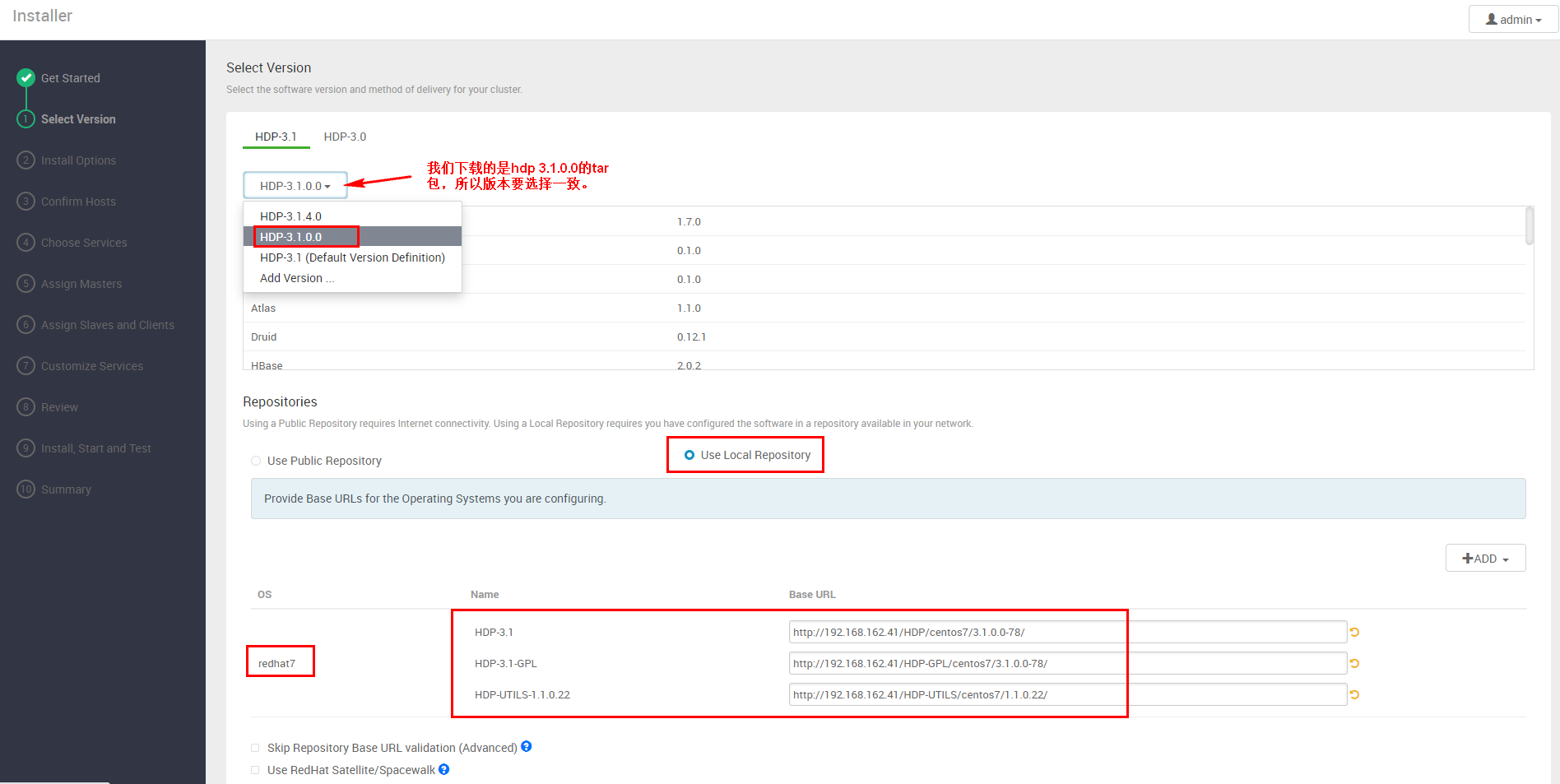1560x784 pixels.
Task: Click the Review step 8 circle
Action: tap(26, 406)
